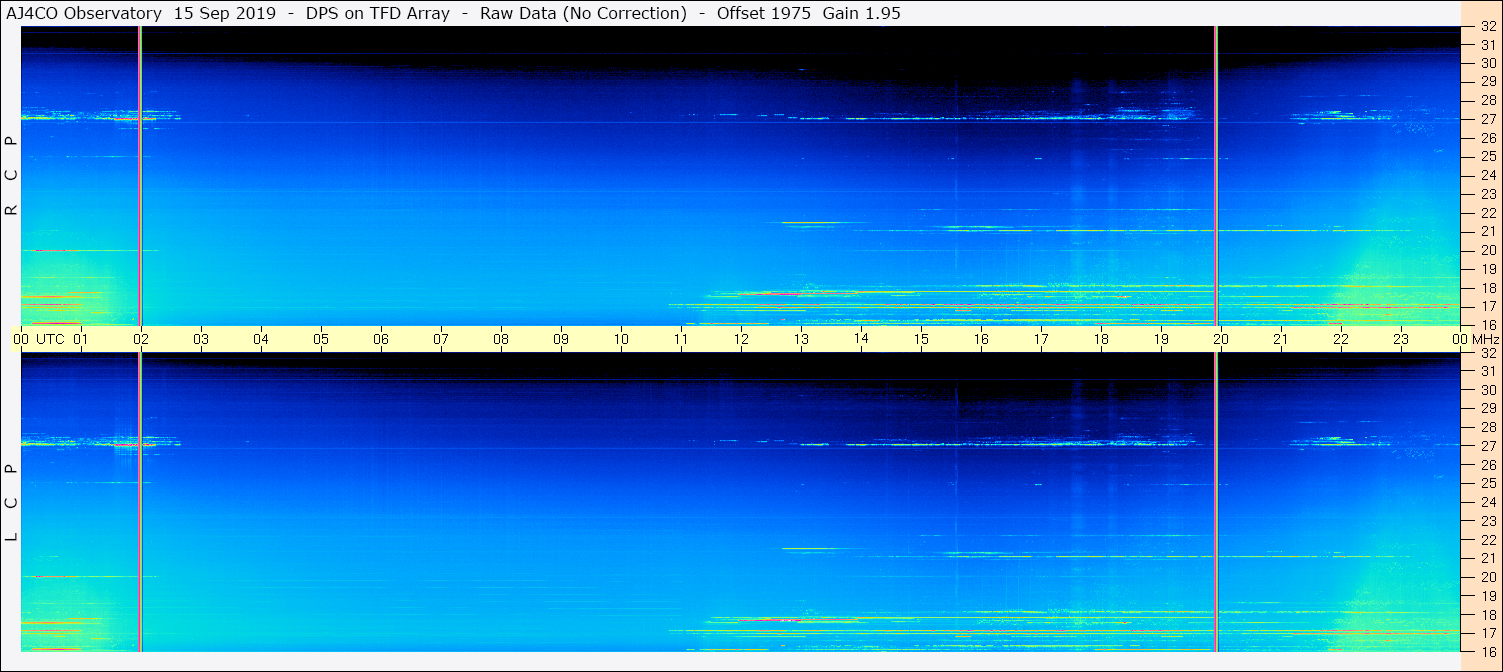Select the 20 hour mark on time axis
This screenshot has width=1503, height=672.
(1221, 339)
